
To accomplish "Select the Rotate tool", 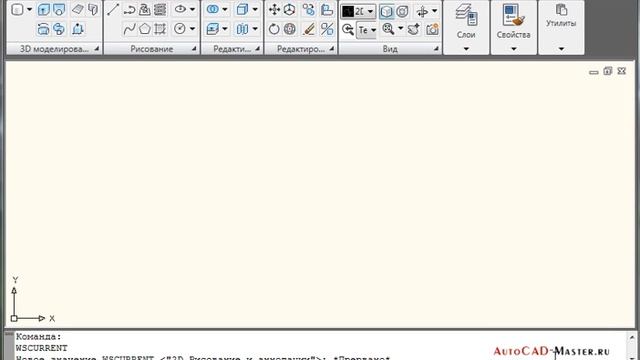I will [274, 29].
